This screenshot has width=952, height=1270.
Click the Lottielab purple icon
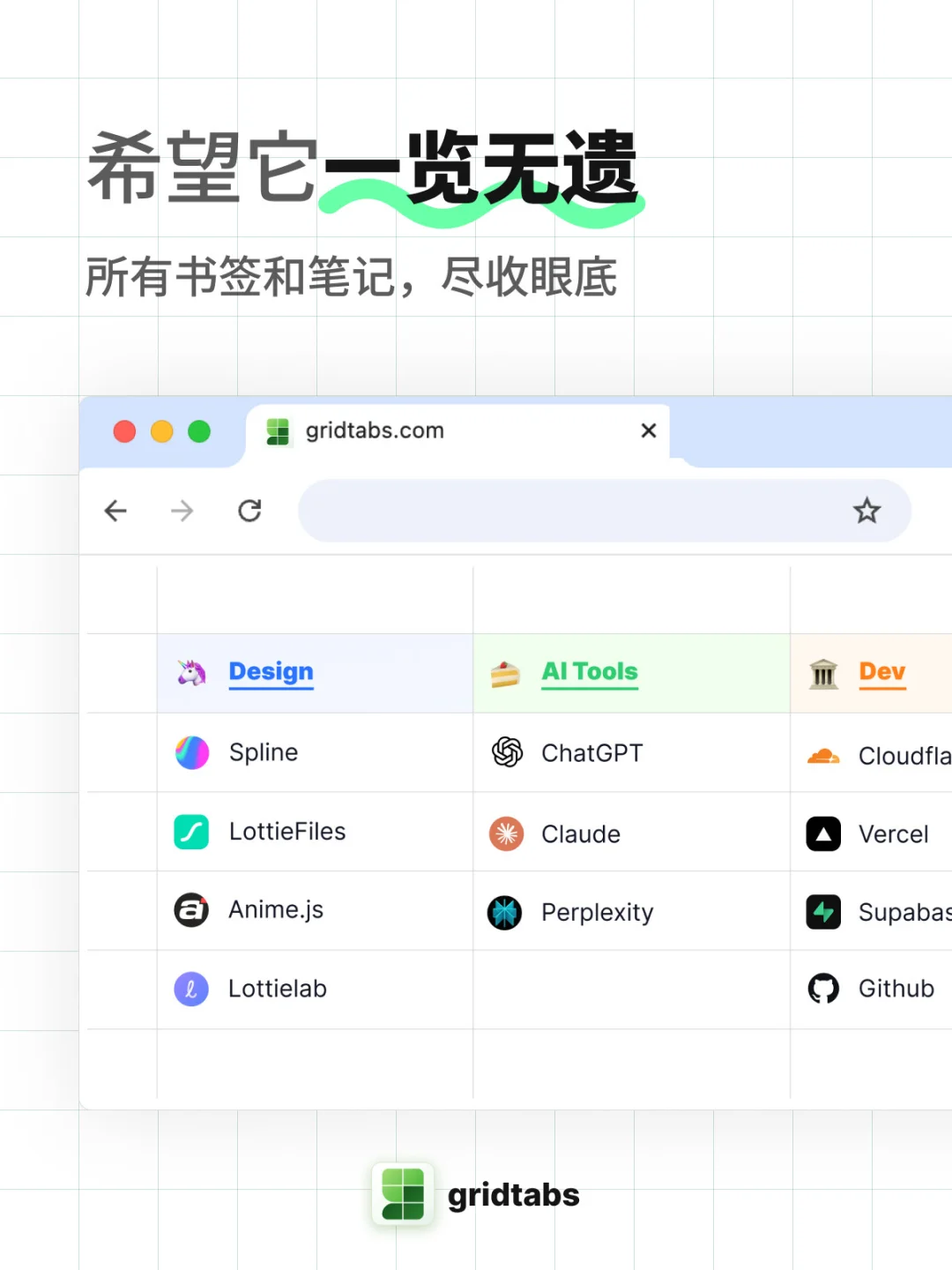coord(192,989)
